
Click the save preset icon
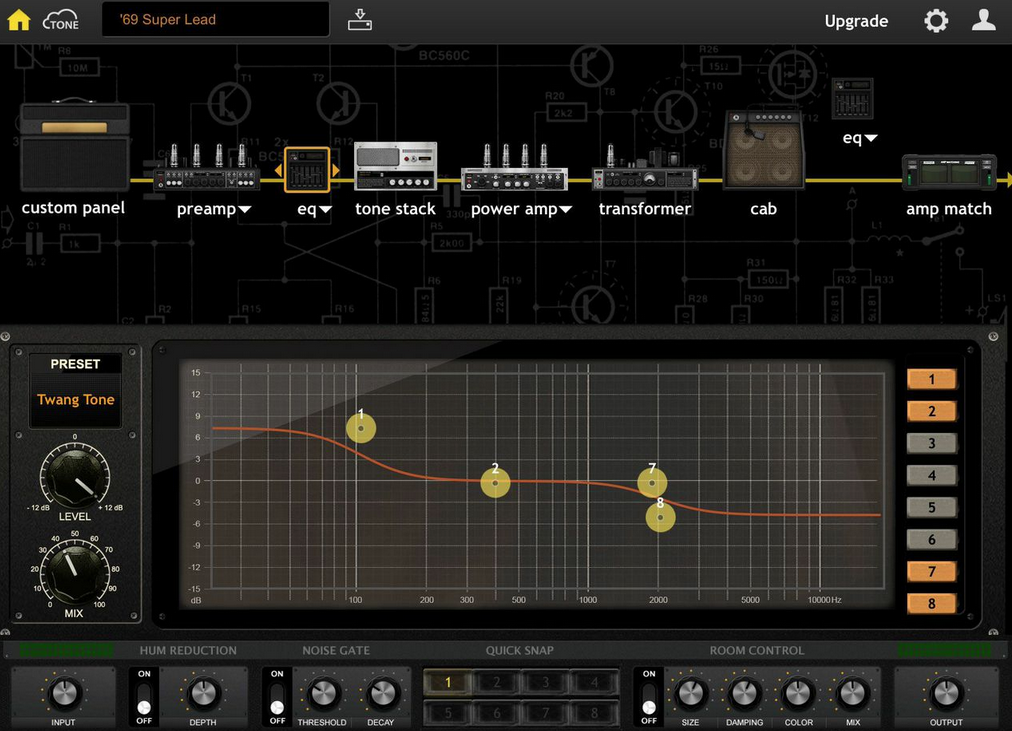(359, 20)
